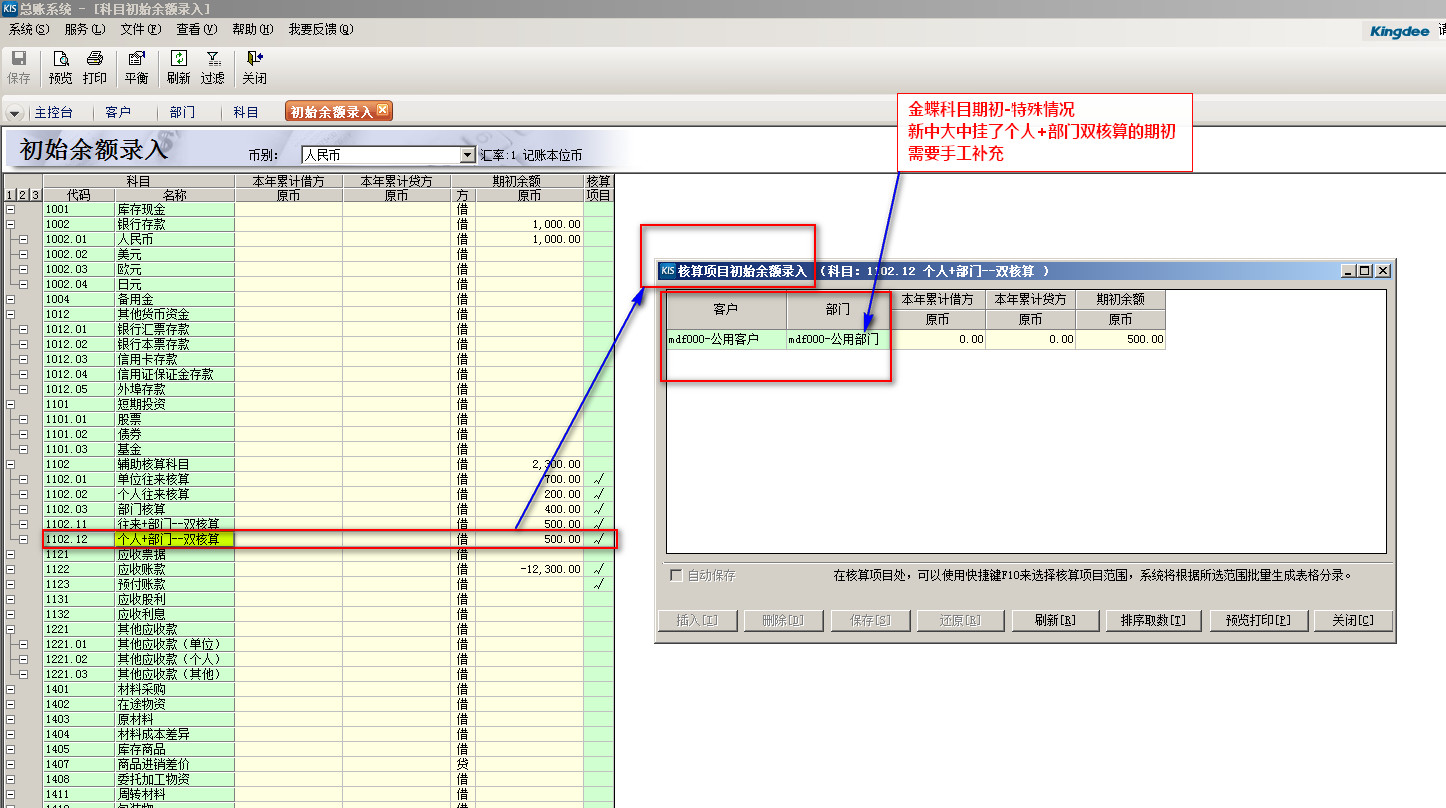Click the Print (打印) toolbar icon

pos(95,67)
